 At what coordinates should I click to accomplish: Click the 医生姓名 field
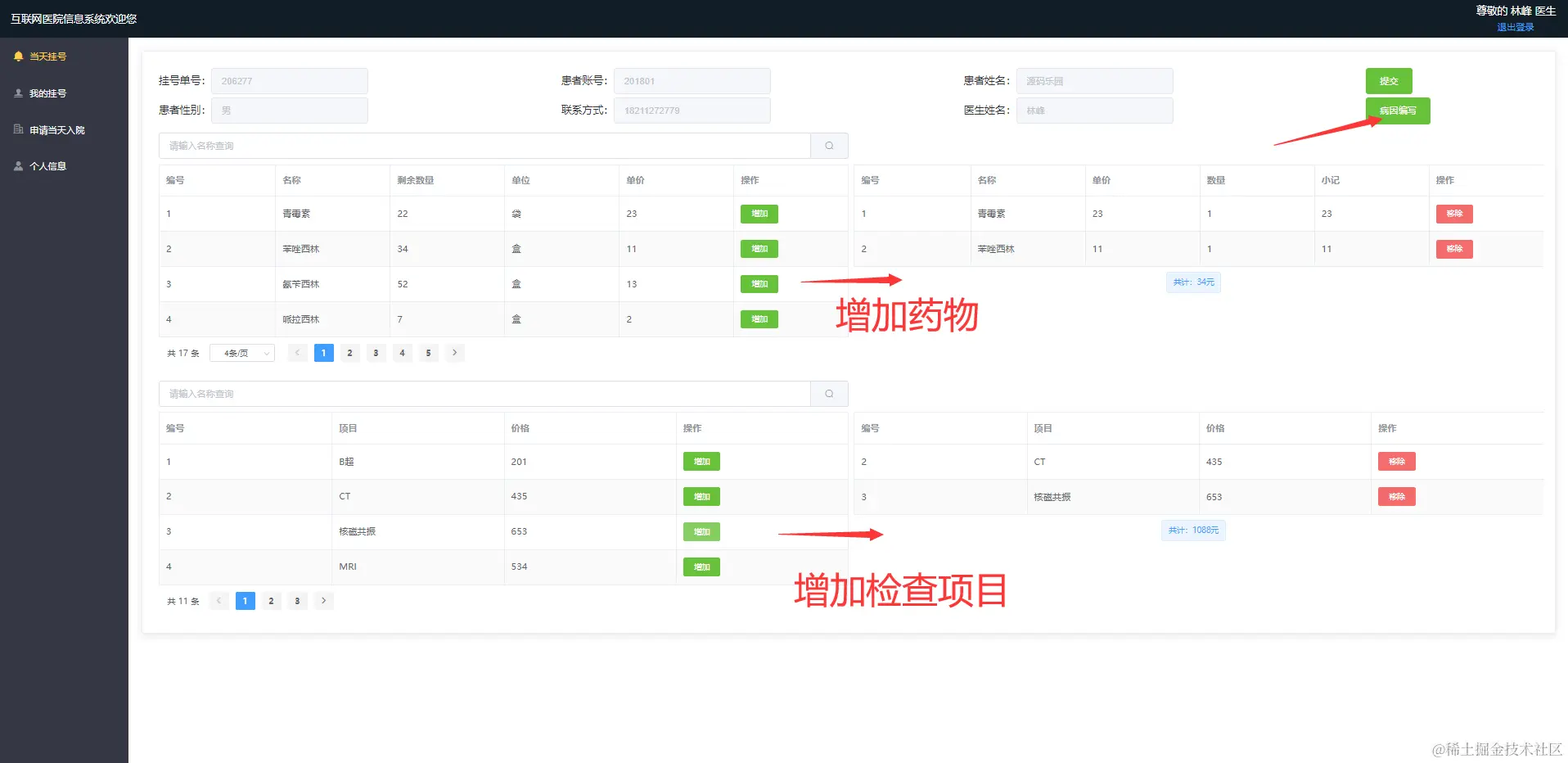pos(1095,111)
